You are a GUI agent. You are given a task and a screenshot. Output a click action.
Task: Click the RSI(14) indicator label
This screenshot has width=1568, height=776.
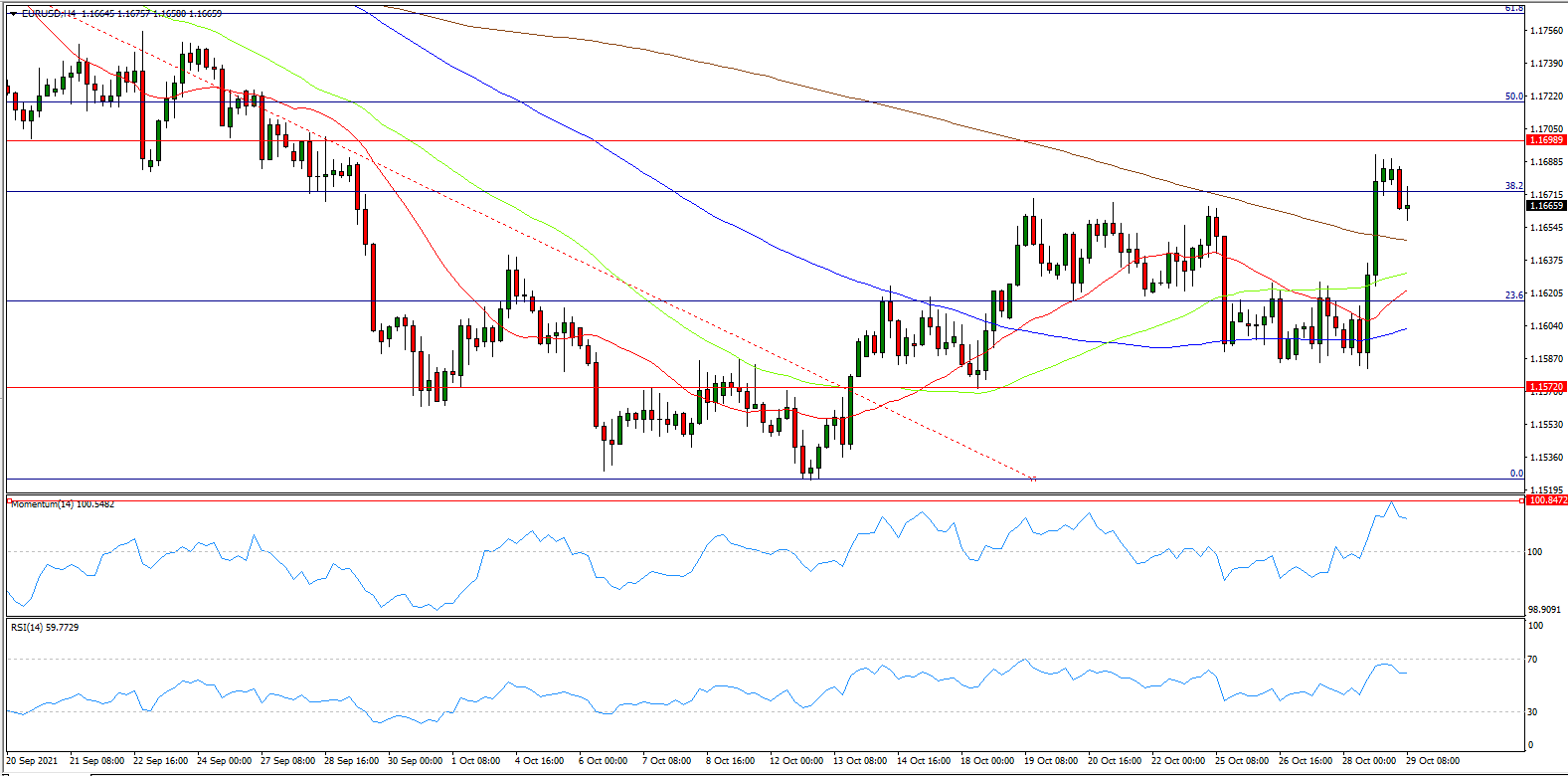coord(27,628)
